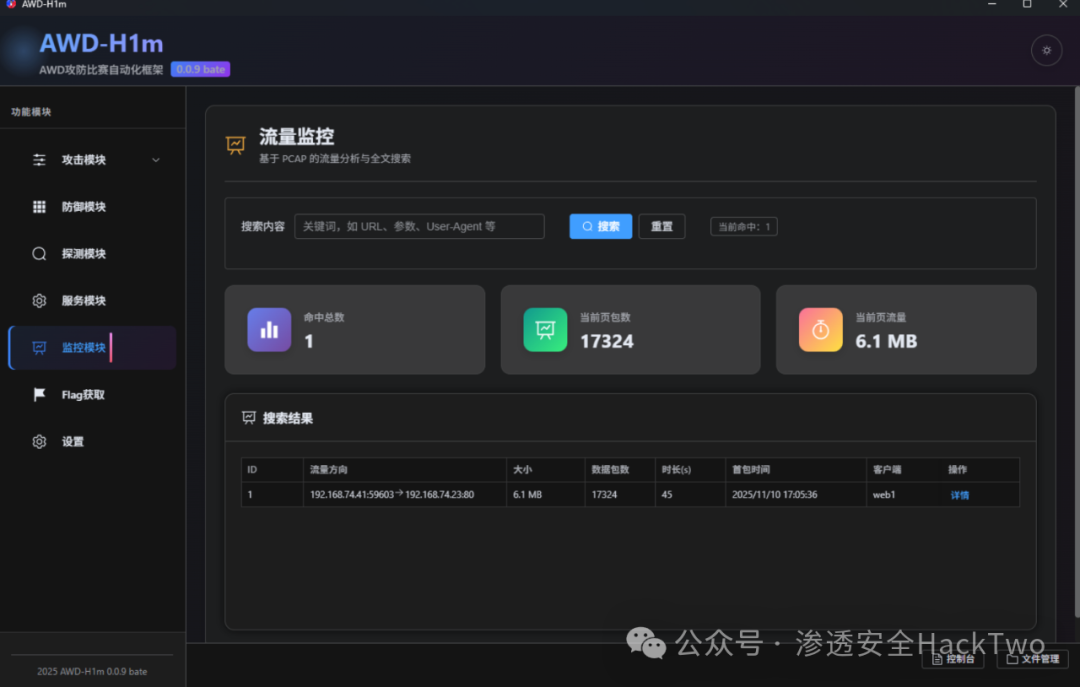Click the orange 当前页流量 timer icon
The height and width of the screenshot is (687, 1080).
tap(820, 329)
